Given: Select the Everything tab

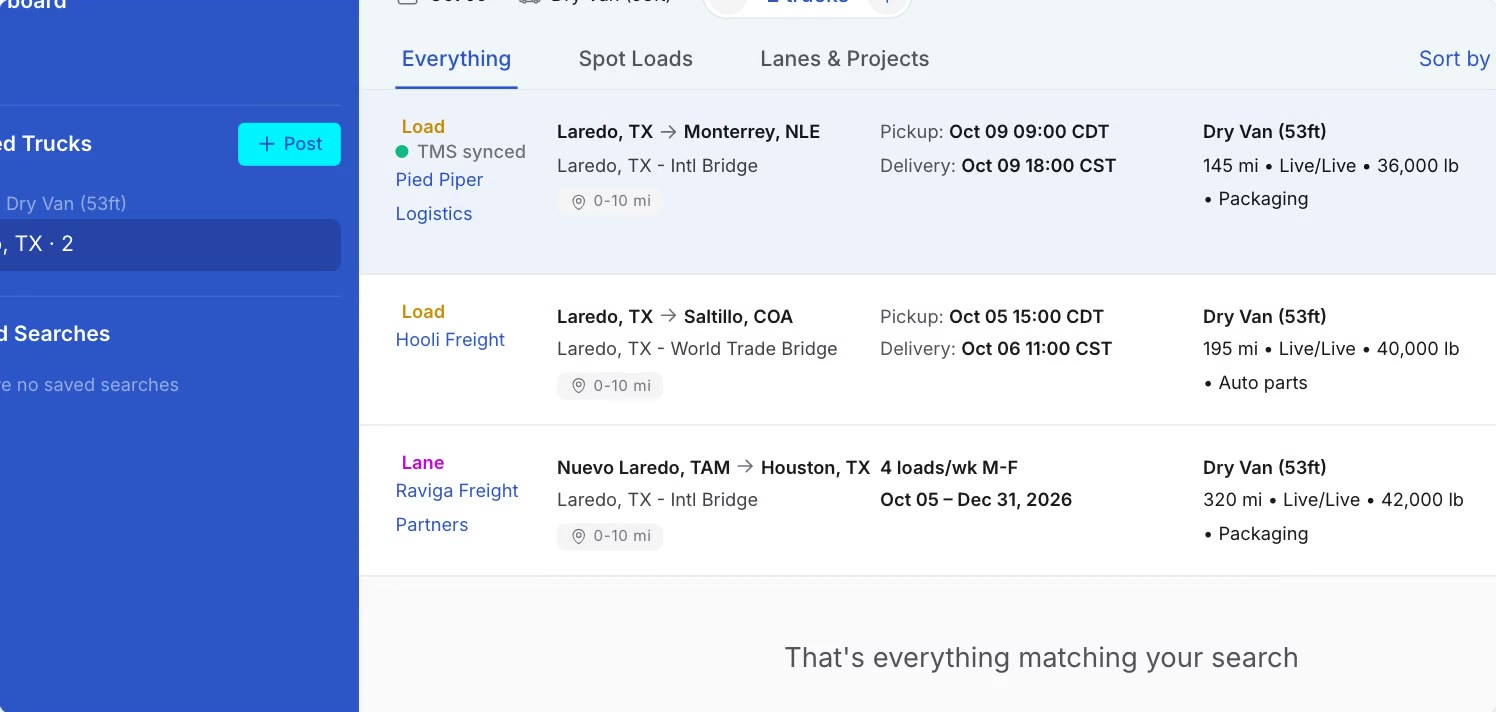Looking at the screenshot, I should click(x=456, y=59).
